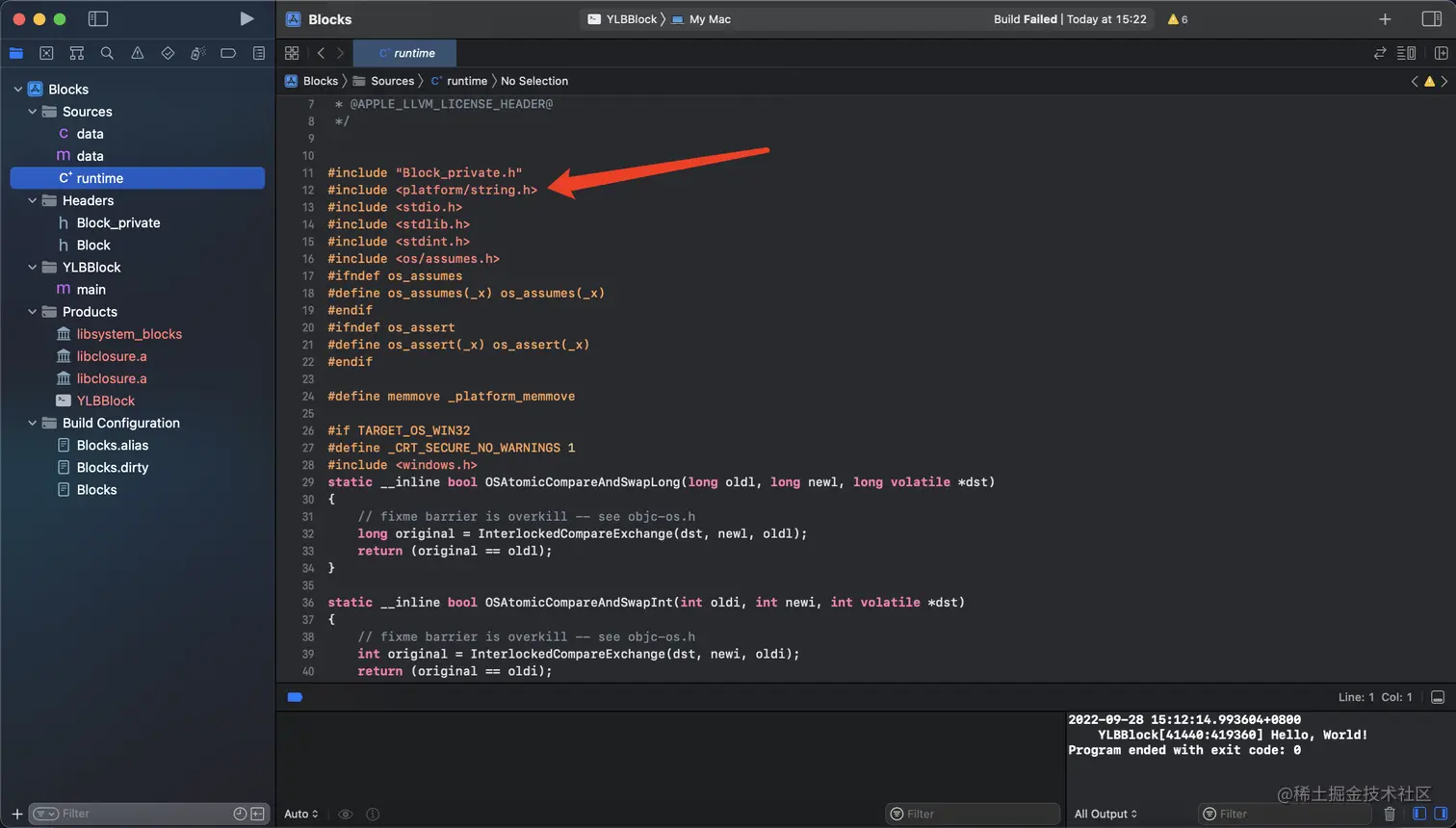Open Blocks.dirty configuration file
Viewport: 1456px width, 828px height.
[137, 467]
